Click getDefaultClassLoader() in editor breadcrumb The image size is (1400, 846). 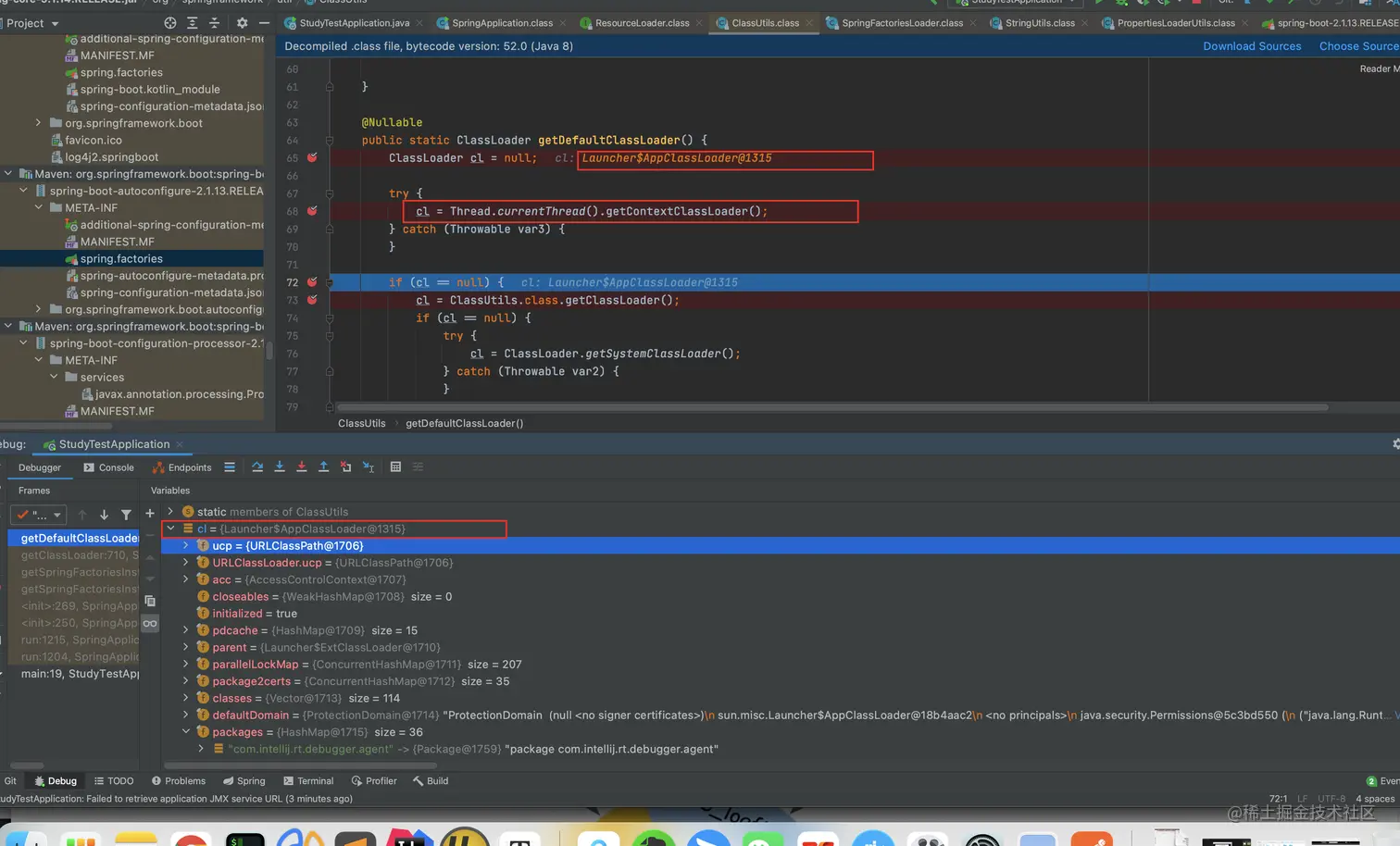pos(464,423)
